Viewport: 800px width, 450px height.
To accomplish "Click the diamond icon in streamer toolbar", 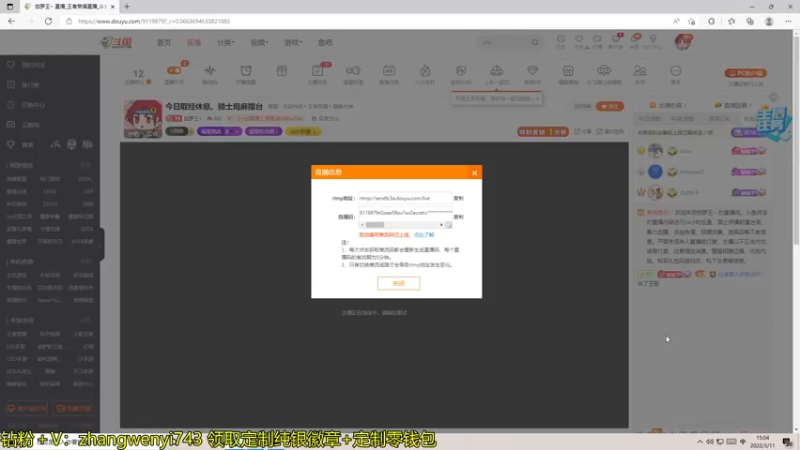I will [532, 70].
